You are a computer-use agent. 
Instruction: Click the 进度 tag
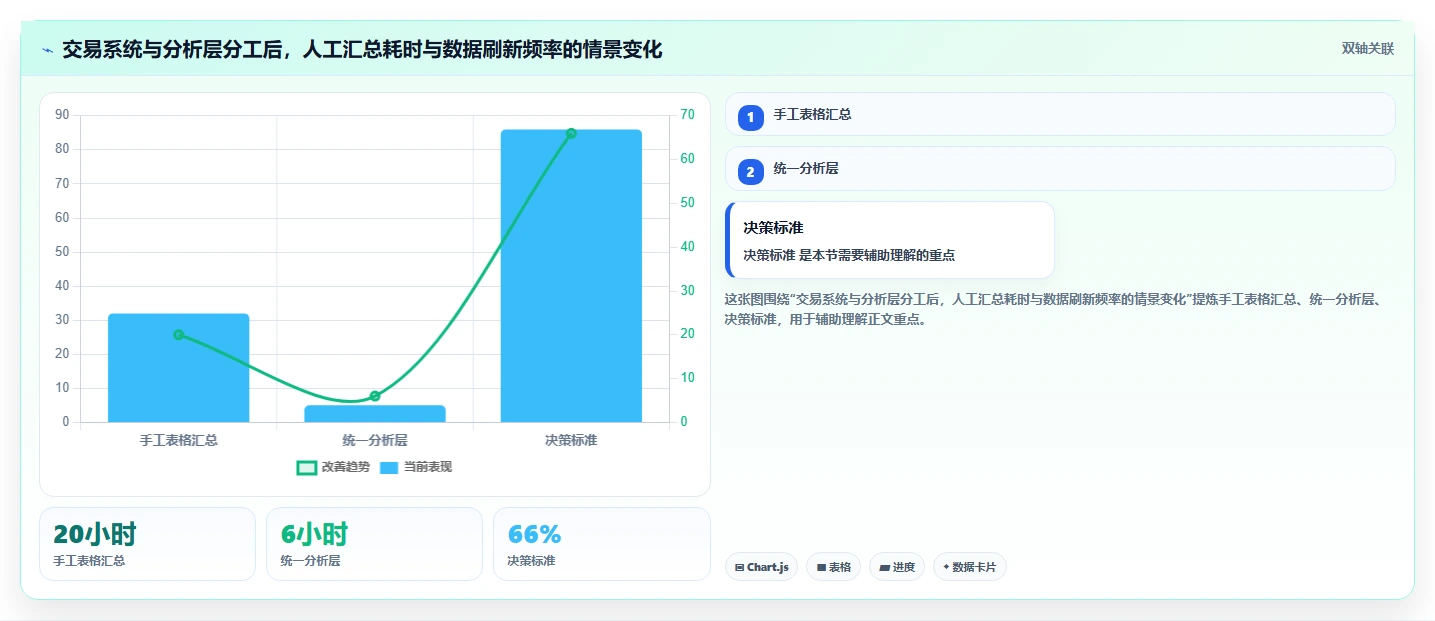(x=897, y=567)
